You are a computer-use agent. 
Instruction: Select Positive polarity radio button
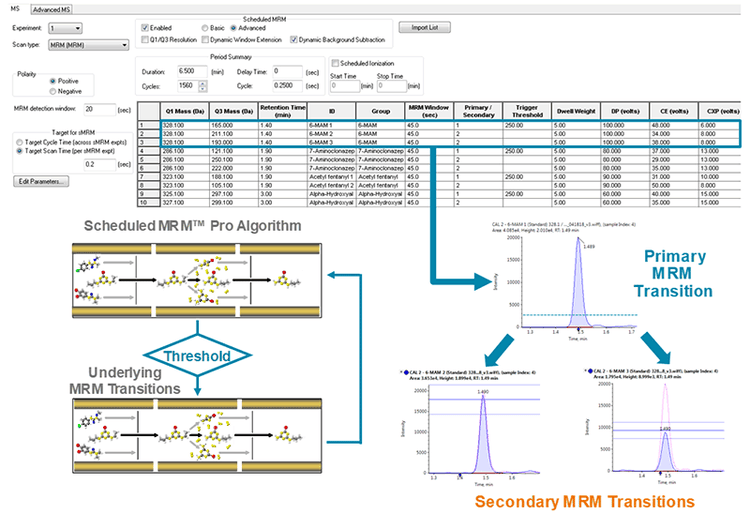tap(51, 80)
